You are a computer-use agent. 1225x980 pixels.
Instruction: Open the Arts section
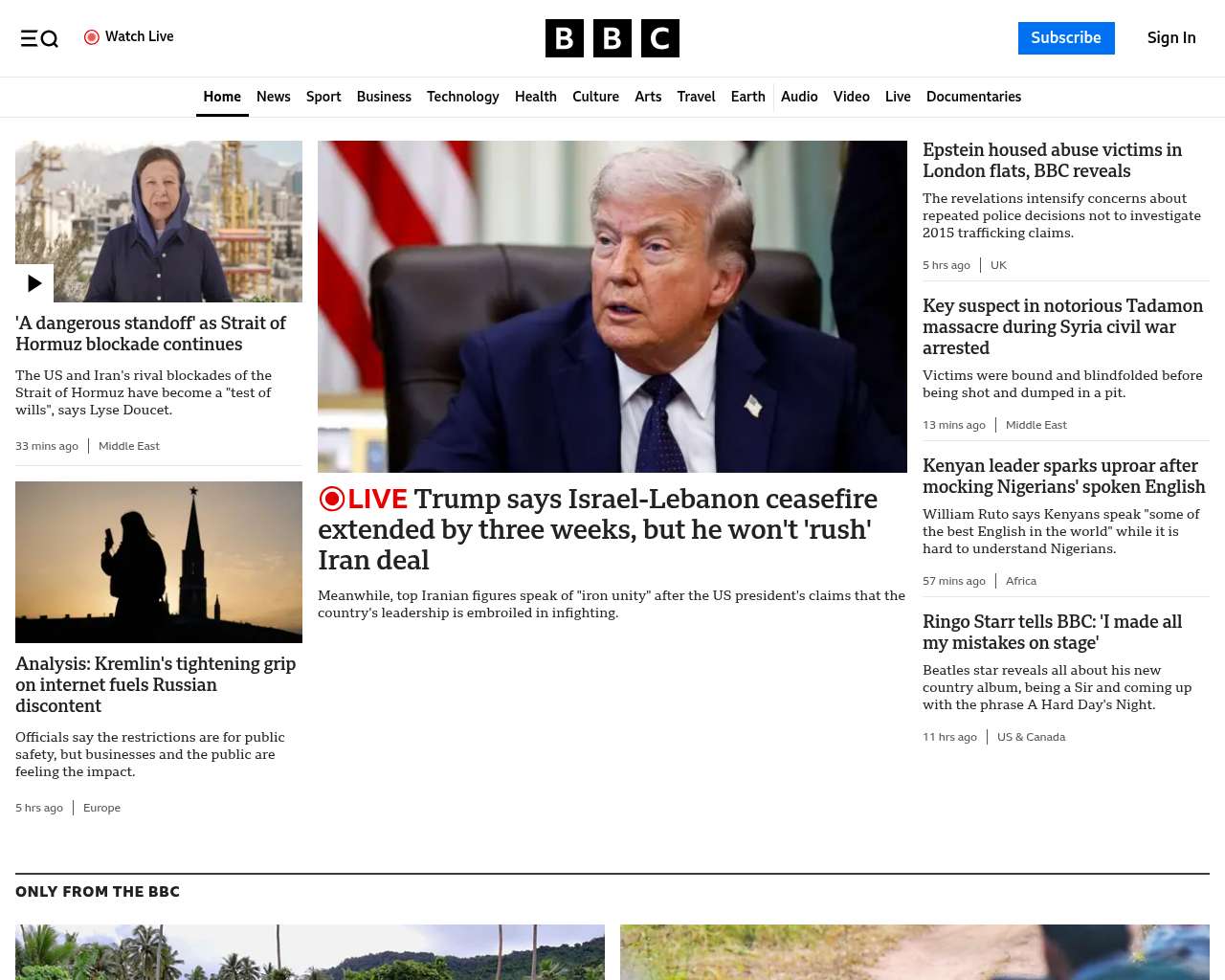pos(648,97)
